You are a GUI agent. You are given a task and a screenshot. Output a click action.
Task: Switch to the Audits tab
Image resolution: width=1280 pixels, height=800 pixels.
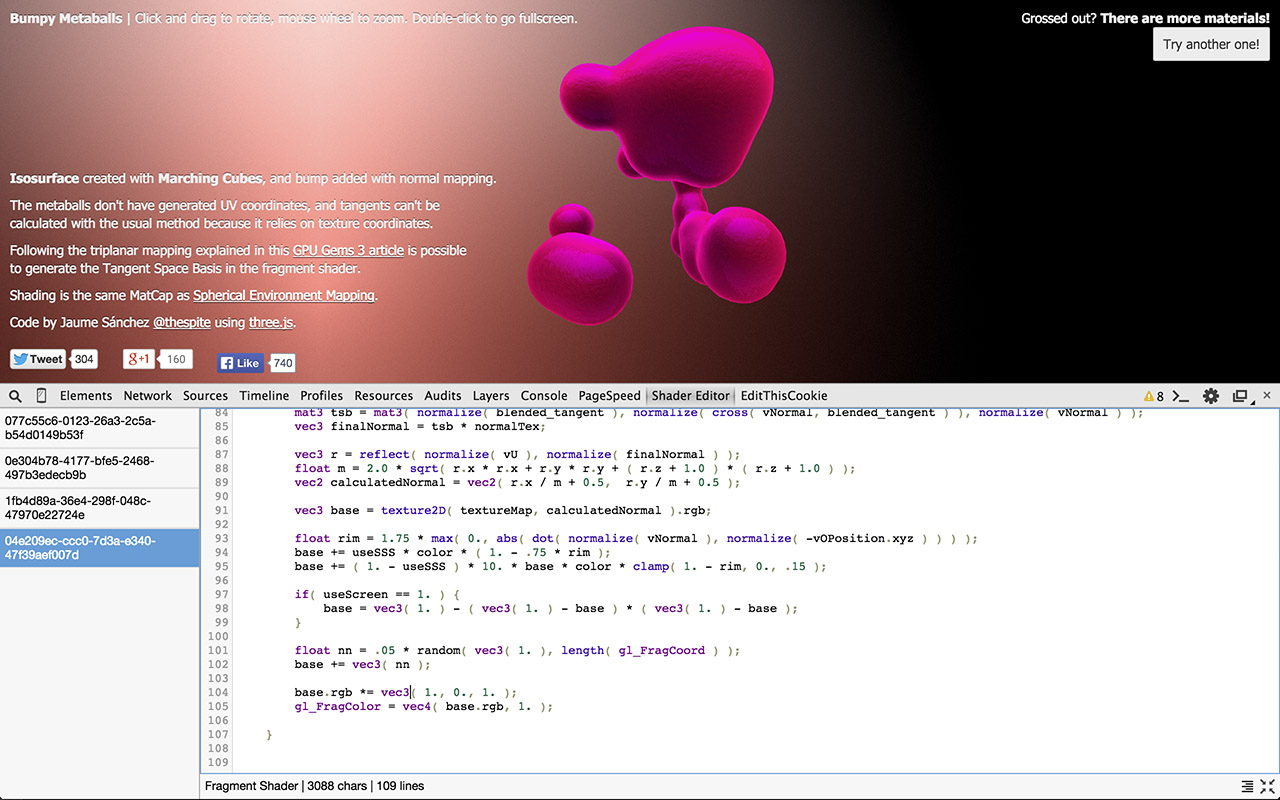443,396
